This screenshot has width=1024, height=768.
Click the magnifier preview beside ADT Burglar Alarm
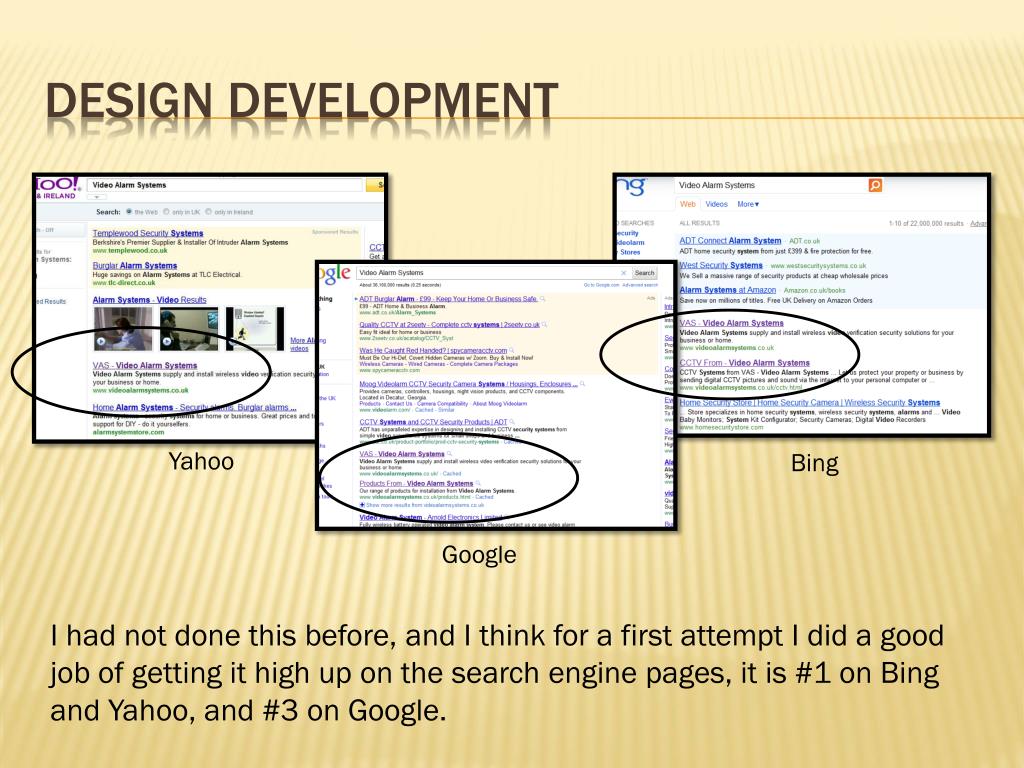(543, 299)
